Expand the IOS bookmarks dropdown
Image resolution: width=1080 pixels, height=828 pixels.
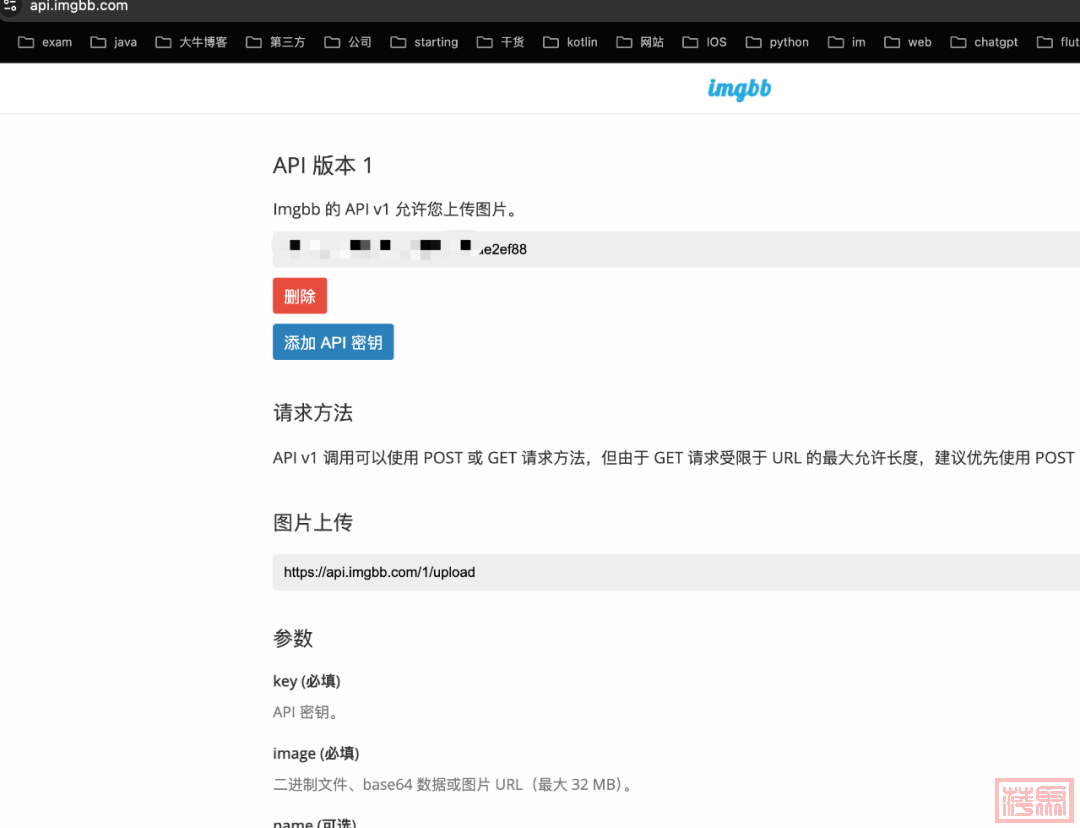704,42
